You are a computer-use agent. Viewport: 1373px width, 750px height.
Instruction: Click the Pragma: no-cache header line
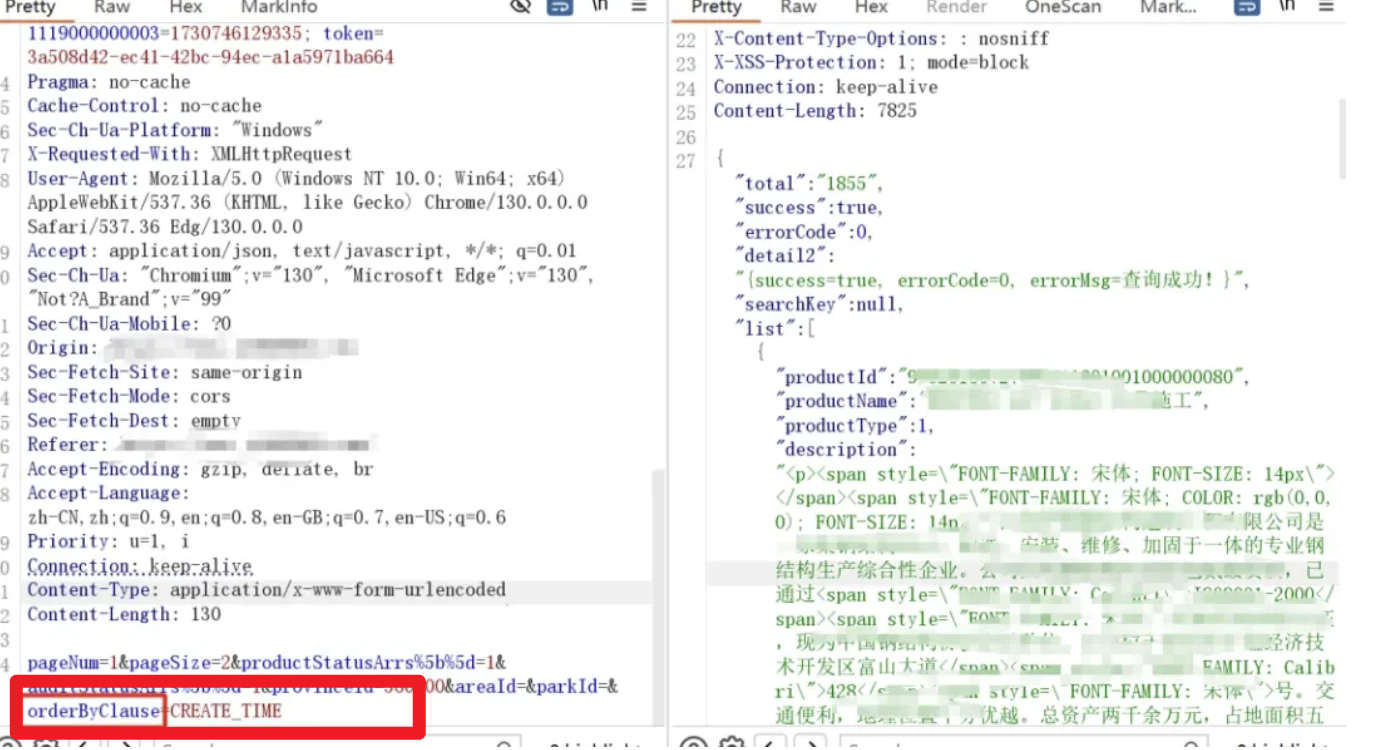pos(108,82)
